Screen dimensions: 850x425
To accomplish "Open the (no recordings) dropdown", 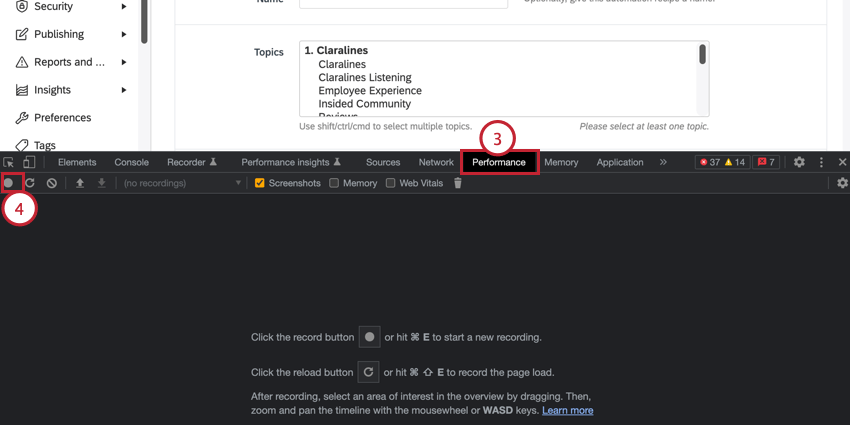I will click(x=182, y=183).
